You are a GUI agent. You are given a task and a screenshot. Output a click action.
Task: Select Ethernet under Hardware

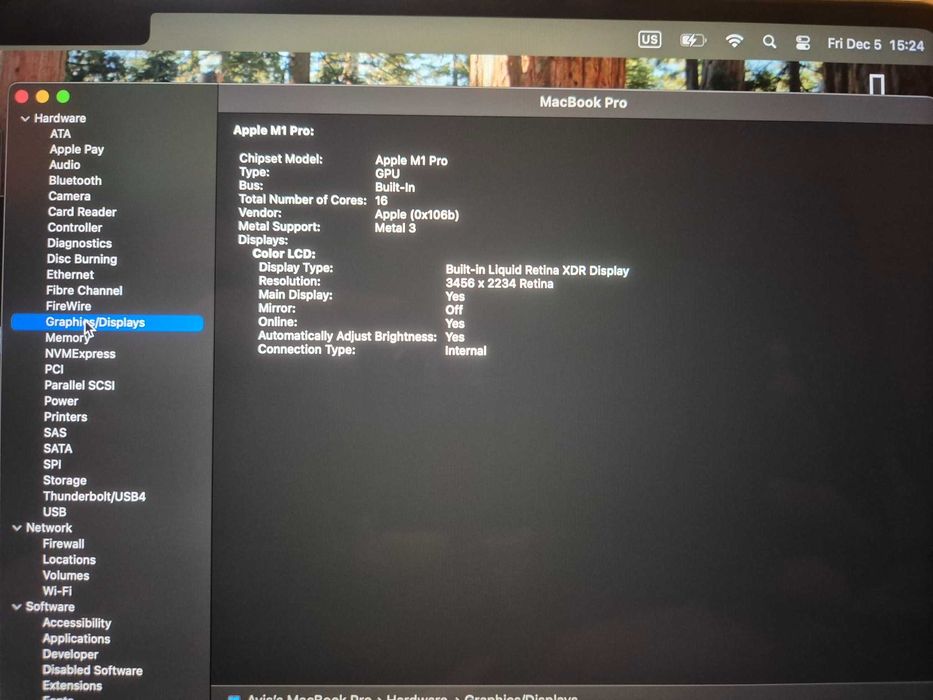click(x=70, y=274)
